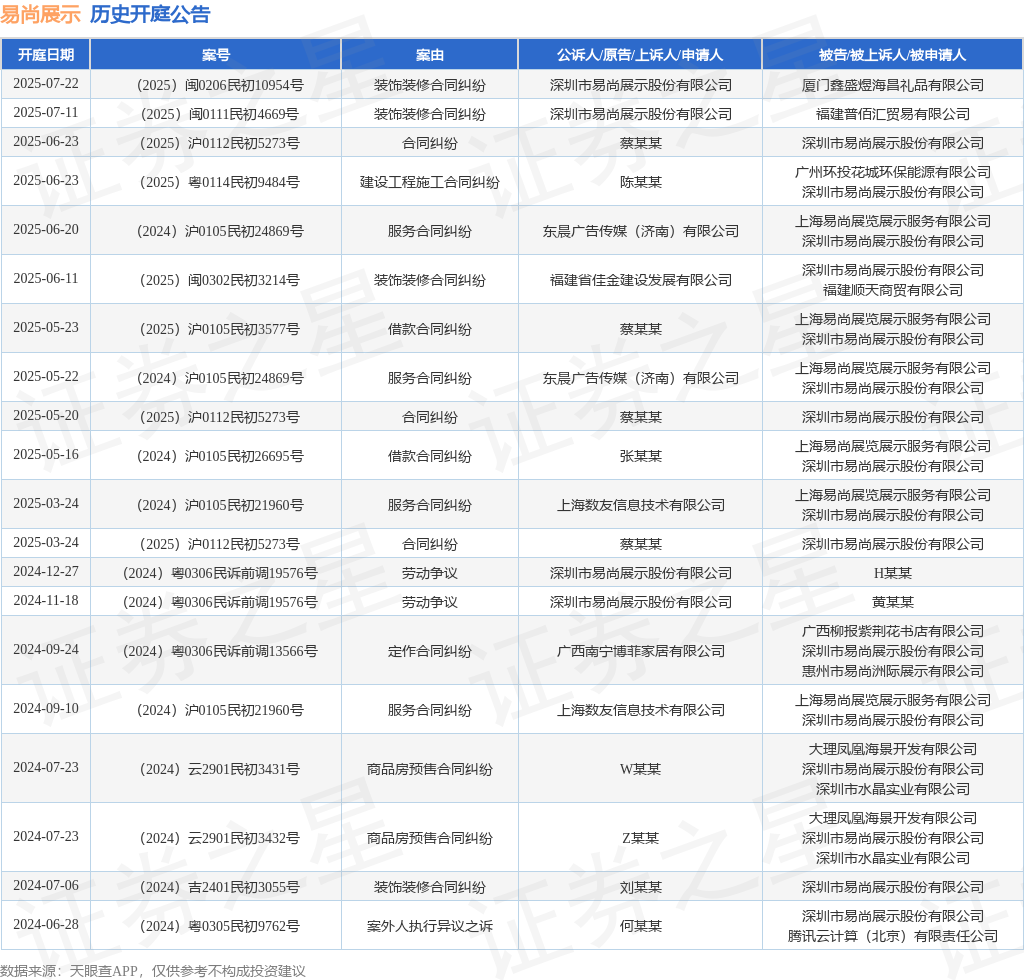This screenshot has width=1024, height=980.
Task: Select the date 2025-05-16
Action: (x=46, y=455)
